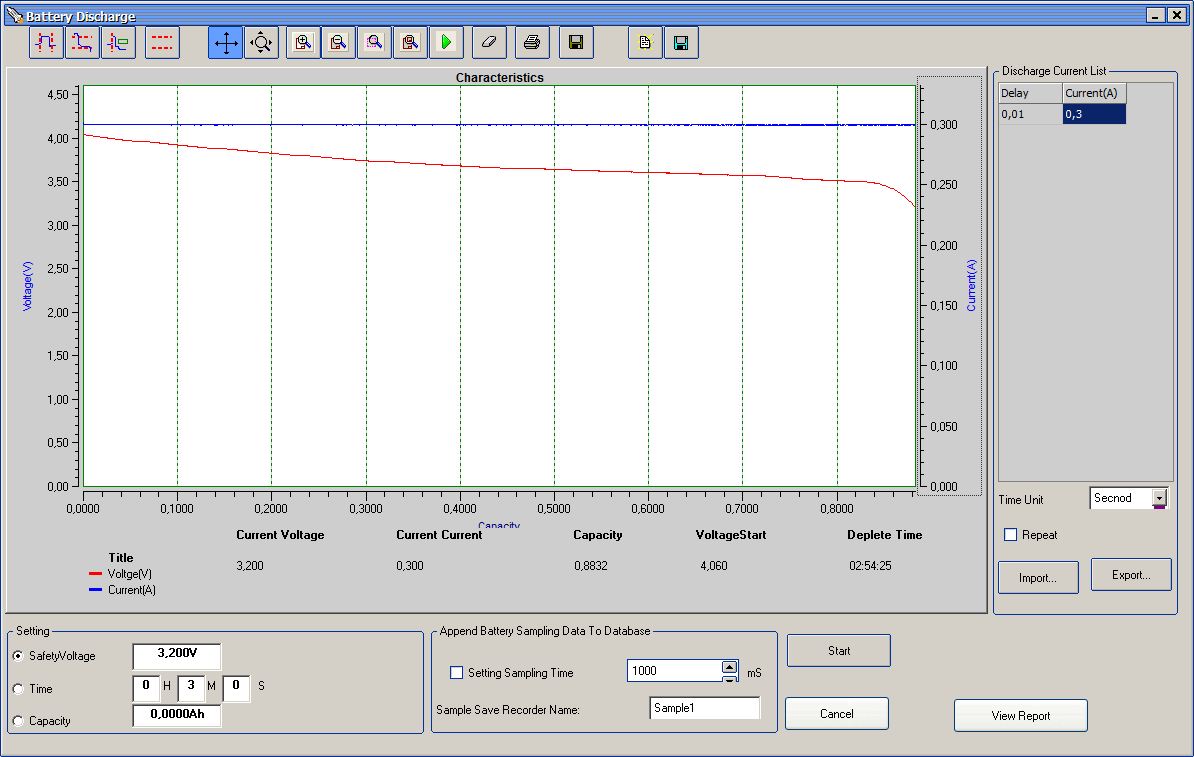
Task: Select the SafetyVoltage radio button
Action: [x=18, y=656]
